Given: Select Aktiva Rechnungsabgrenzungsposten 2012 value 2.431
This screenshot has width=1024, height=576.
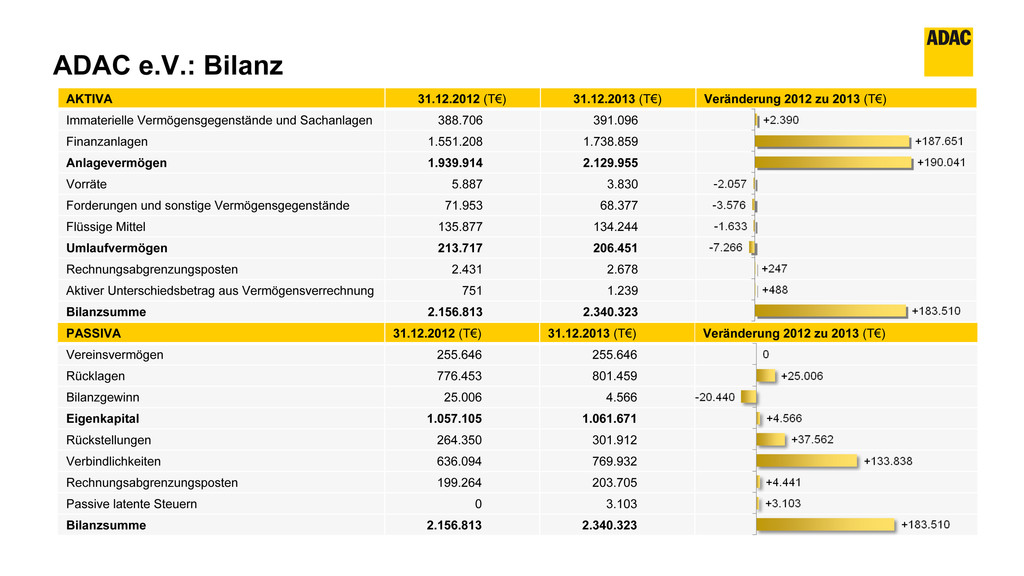Looking at the screenshot, I should click(467, 270).
